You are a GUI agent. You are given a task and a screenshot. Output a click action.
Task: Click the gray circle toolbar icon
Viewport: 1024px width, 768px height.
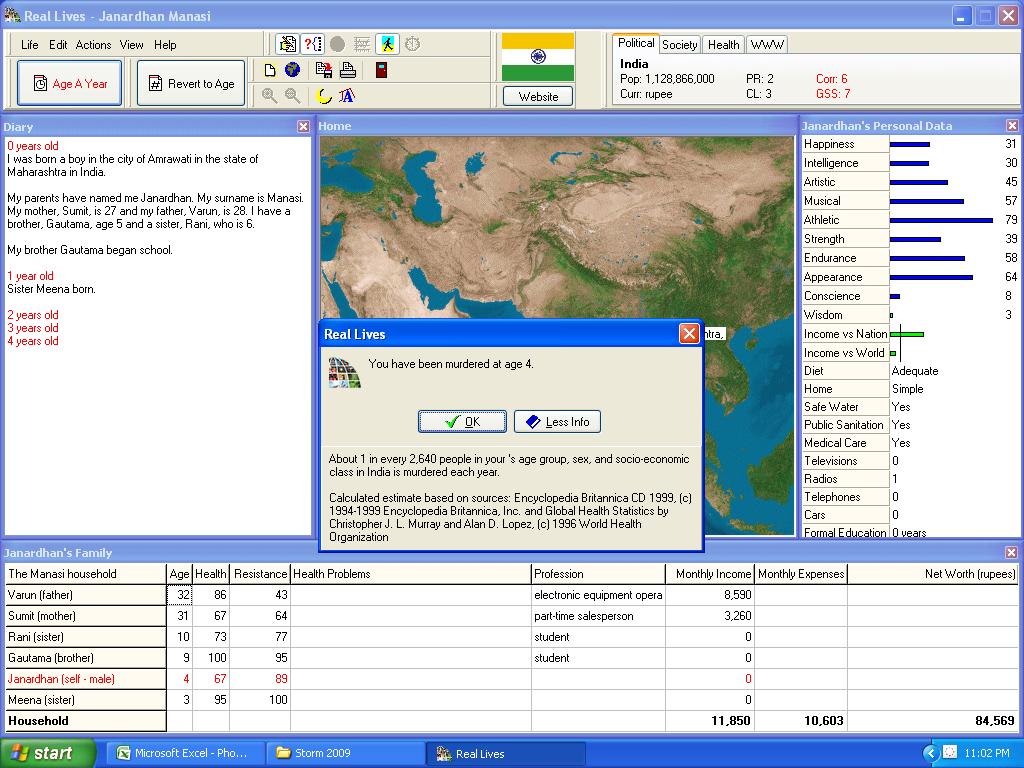pyautogui.click(x=338, y=44)
